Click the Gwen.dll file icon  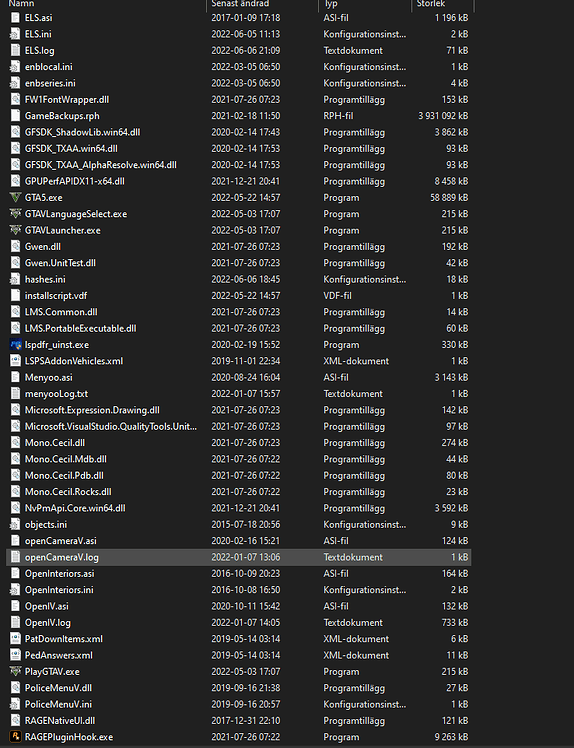click(x=16, y=247)
